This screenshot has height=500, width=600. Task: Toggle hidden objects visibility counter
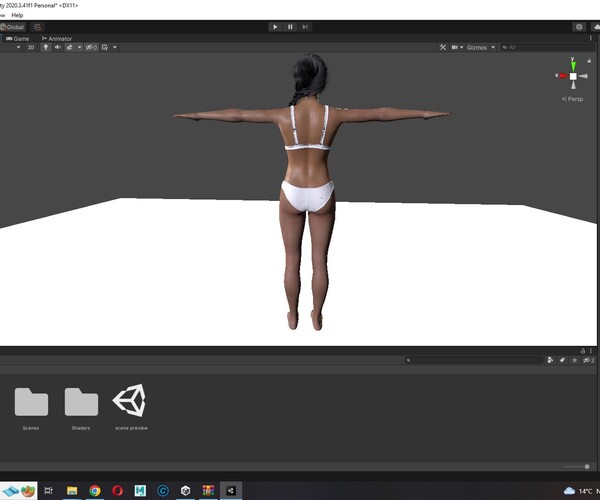coord(91,47)
